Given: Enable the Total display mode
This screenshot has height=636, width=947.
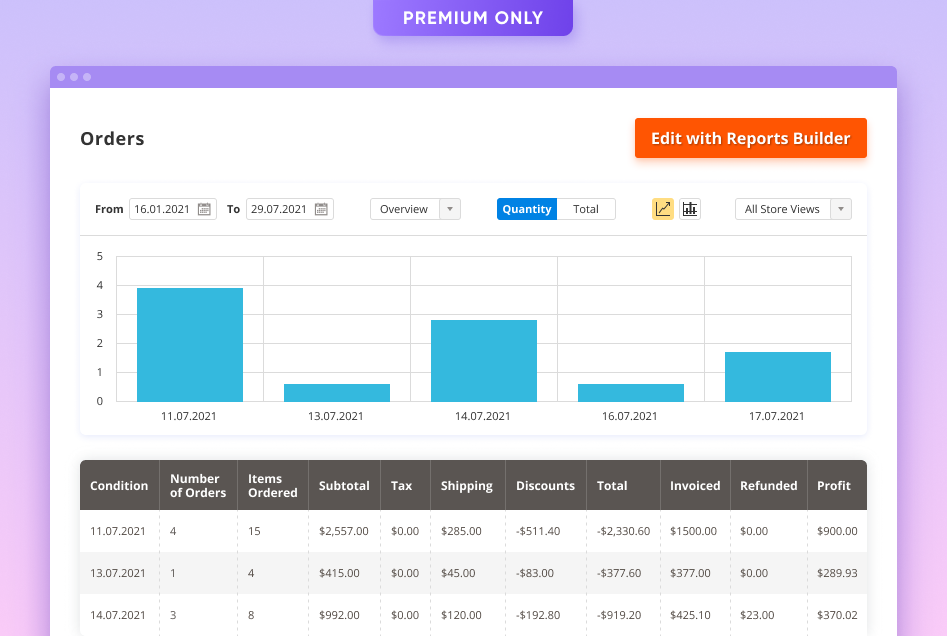Looking at the screenshot, I should tap(587, 208).
